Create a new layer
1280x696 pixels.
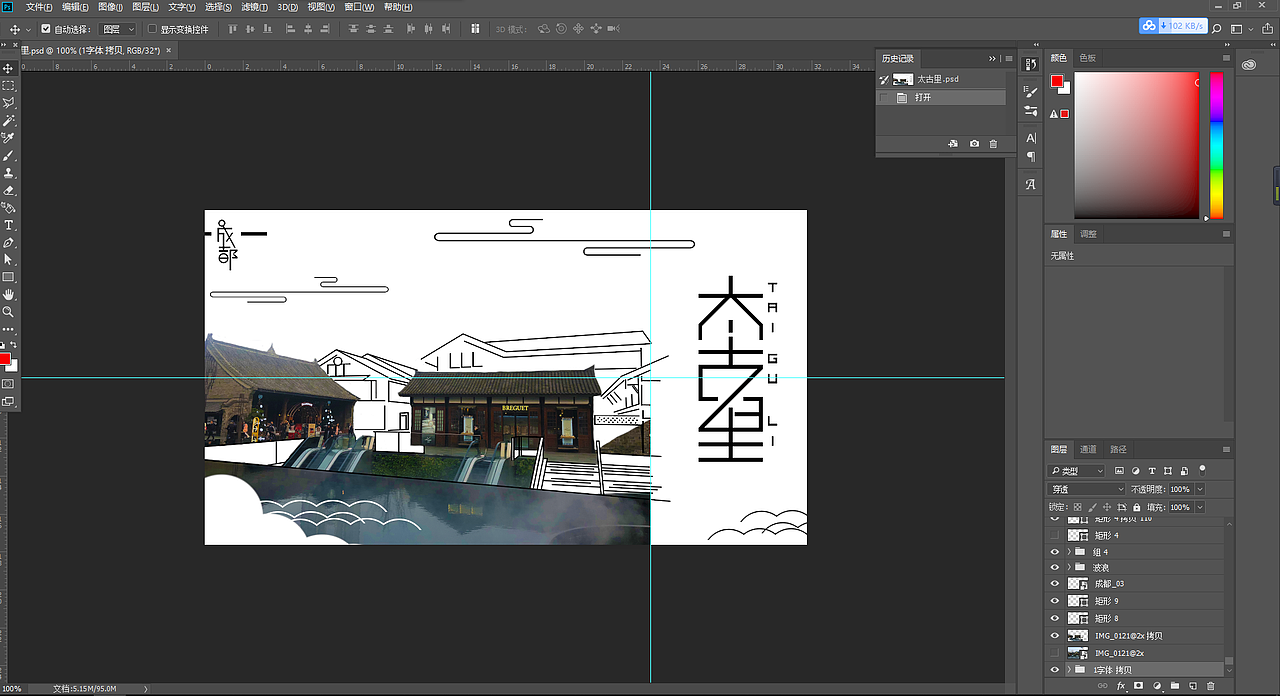(x=1193, y=686)
